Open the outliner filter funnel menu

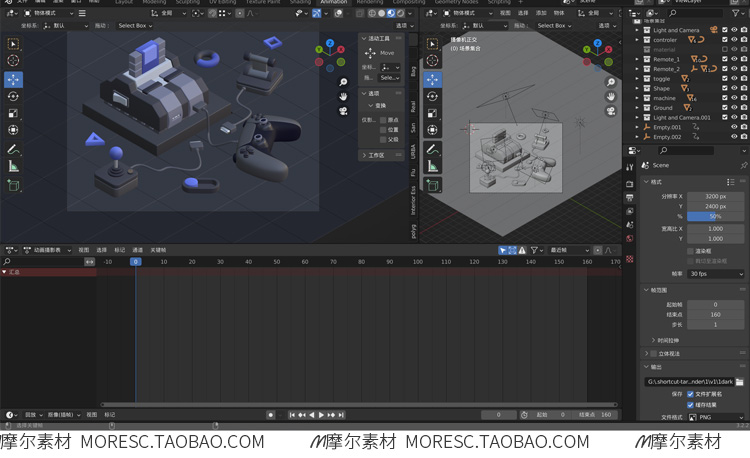point(737,13)
